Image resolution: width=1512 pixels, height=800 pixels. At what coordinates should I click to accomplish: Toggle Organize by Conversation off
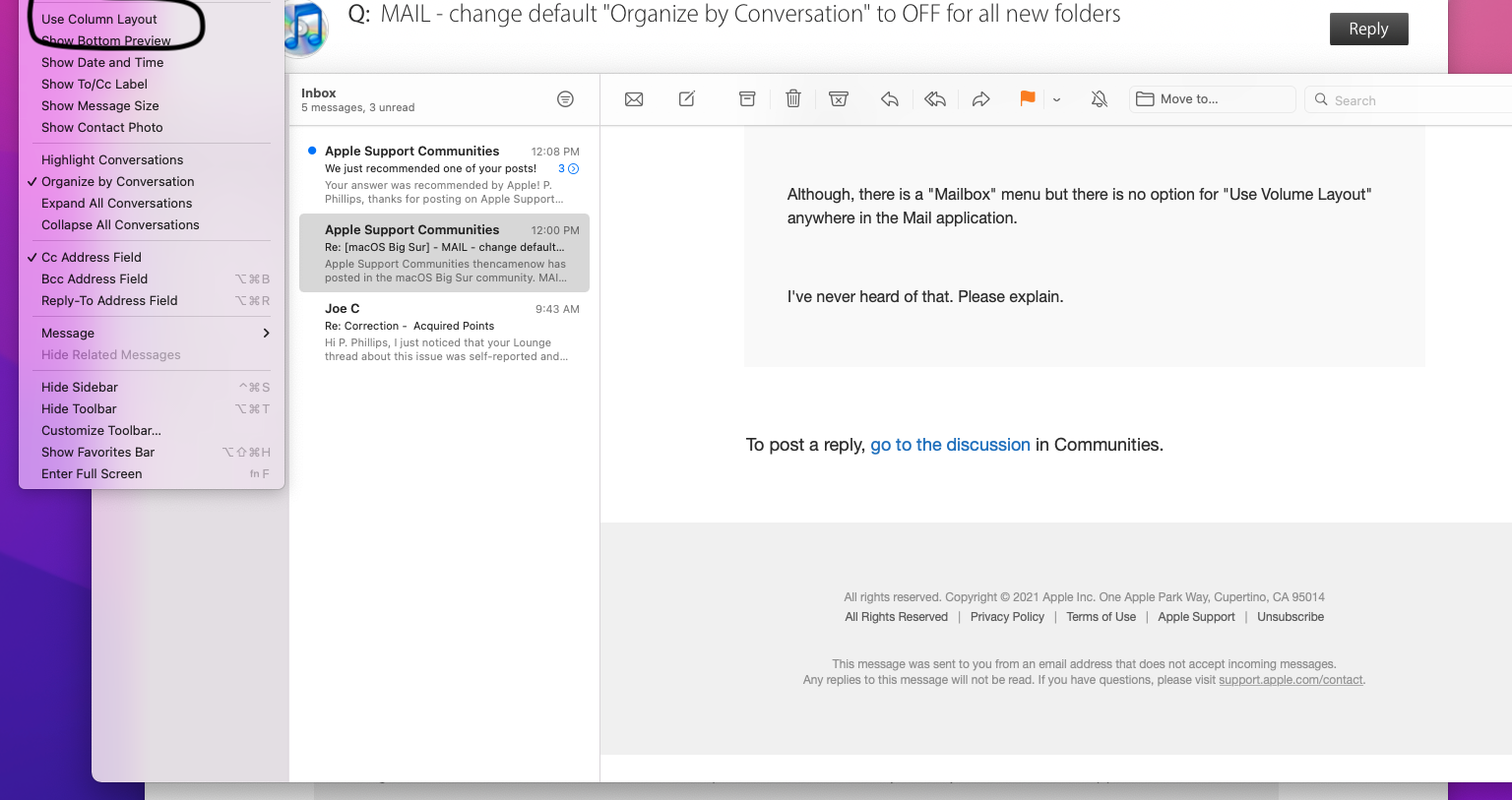(x=118, y=181)
